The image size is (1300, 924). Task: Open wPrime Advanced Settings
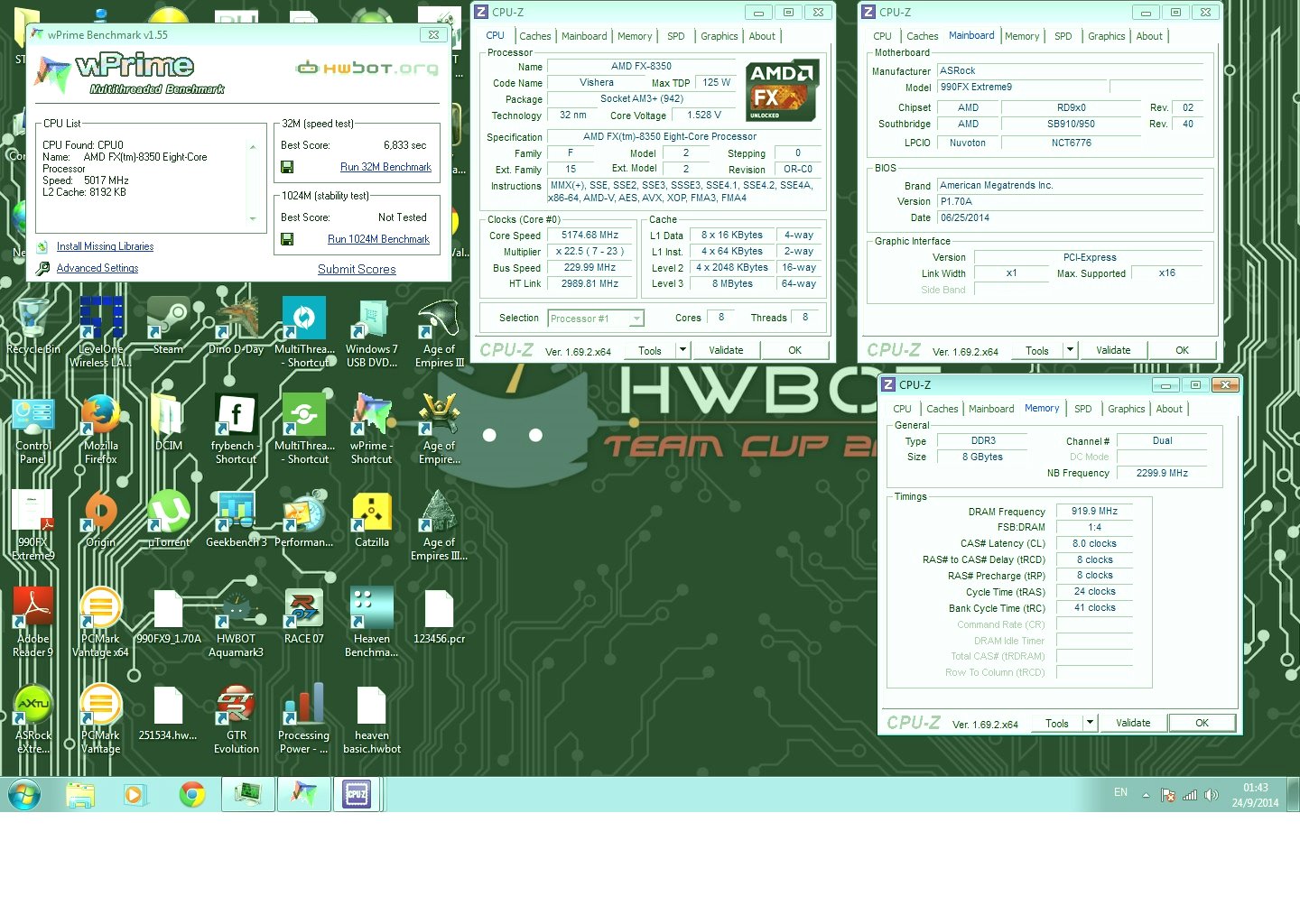click(97, 268)
